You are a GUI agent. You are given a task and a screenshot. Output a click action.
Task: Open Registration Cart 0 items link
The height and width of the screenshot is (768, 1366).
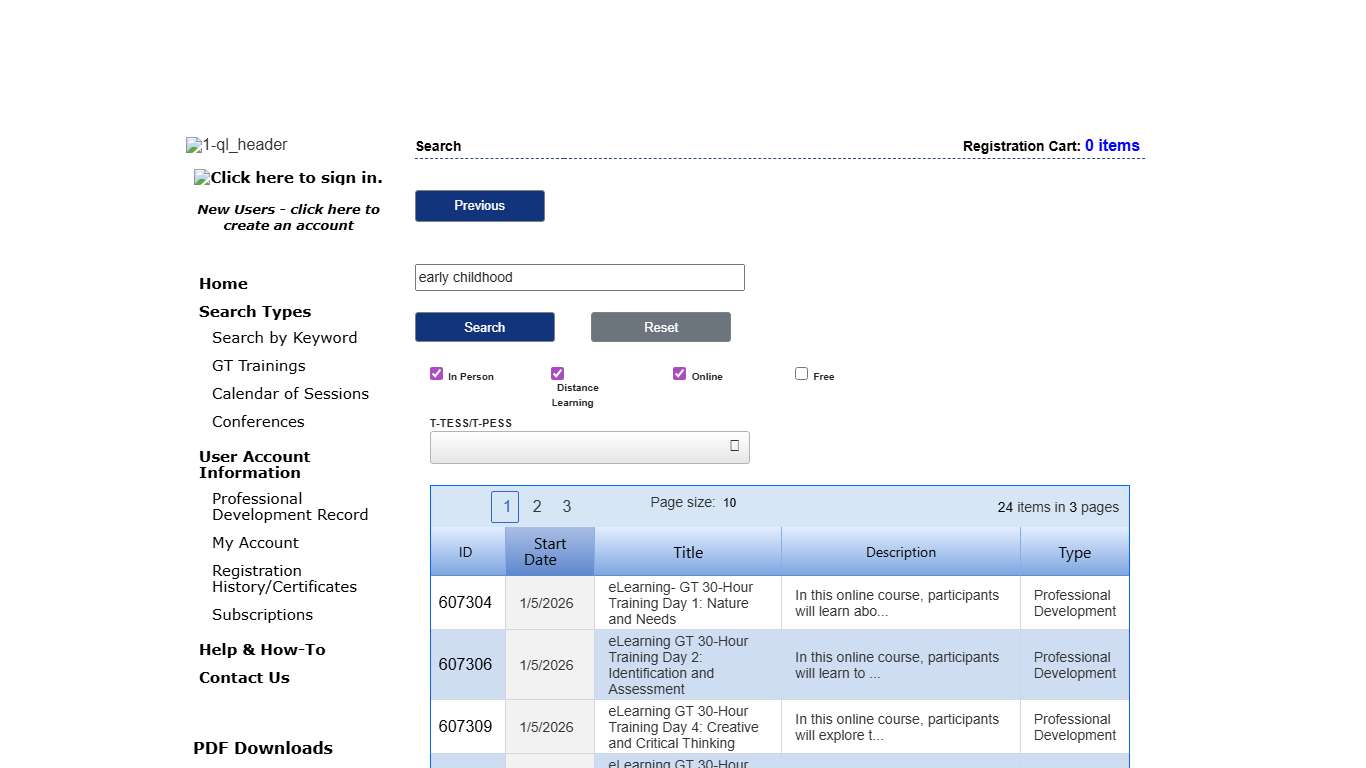[x=1112, y=146]
